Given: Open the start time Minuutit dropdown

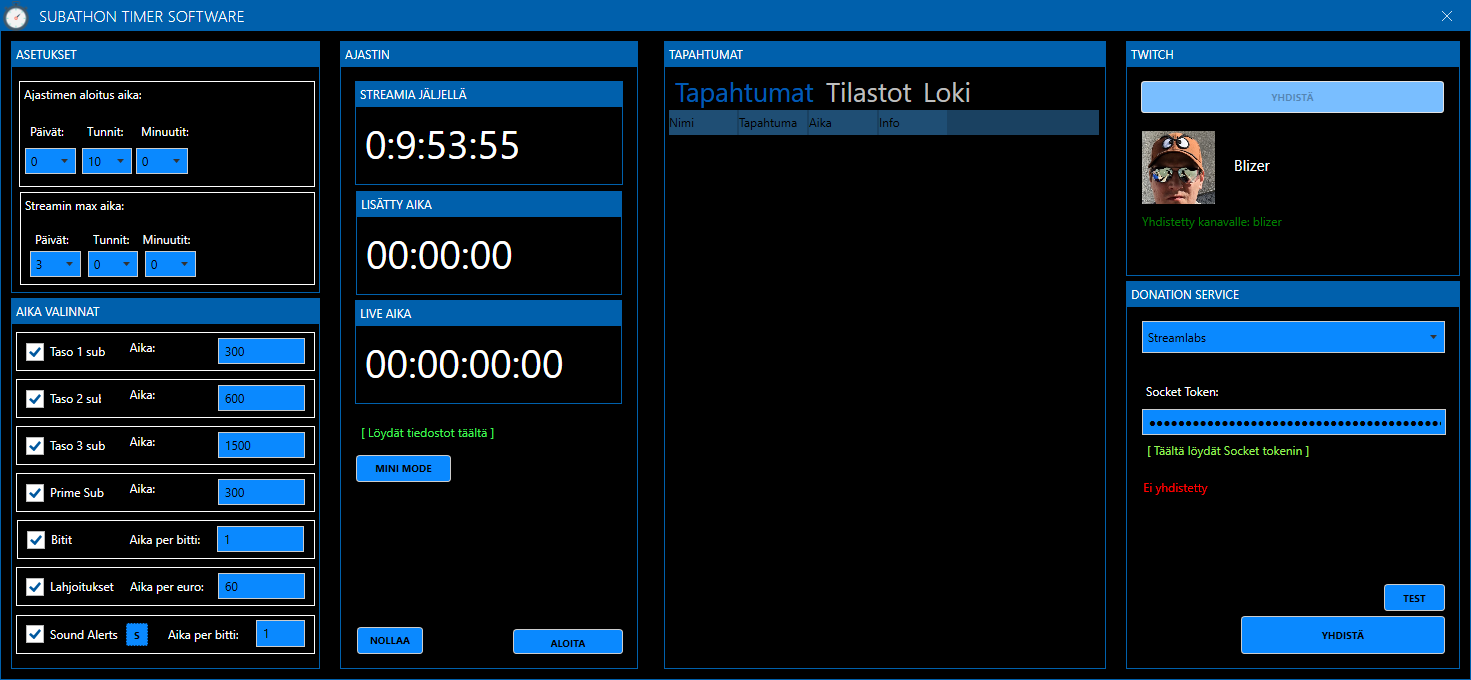Looking at the screenshot, I should pos(162,161).
